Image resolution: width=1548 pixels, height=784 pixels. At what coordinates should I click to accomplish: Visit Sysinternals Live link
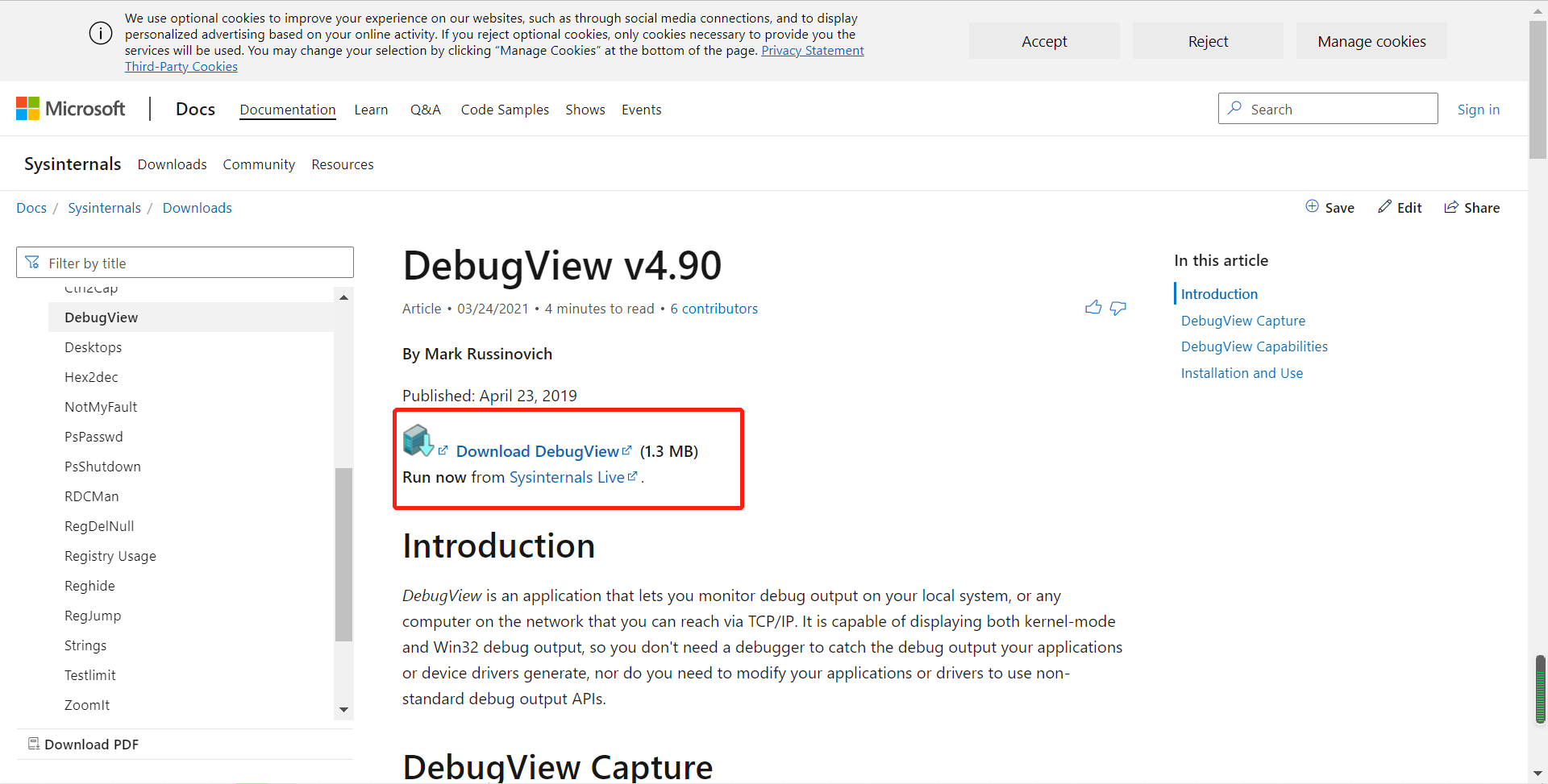pyautogui.click(x=567, y=477)
